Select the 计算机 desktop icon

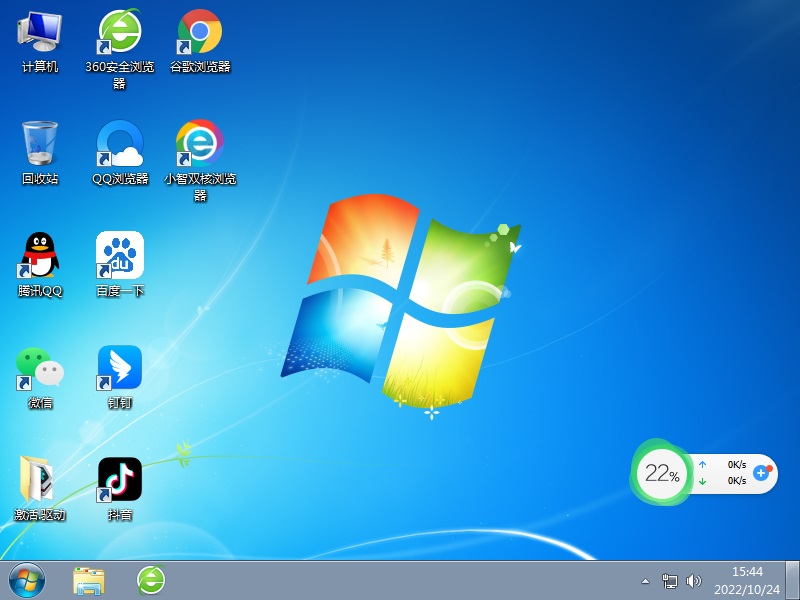click(40, 42)
